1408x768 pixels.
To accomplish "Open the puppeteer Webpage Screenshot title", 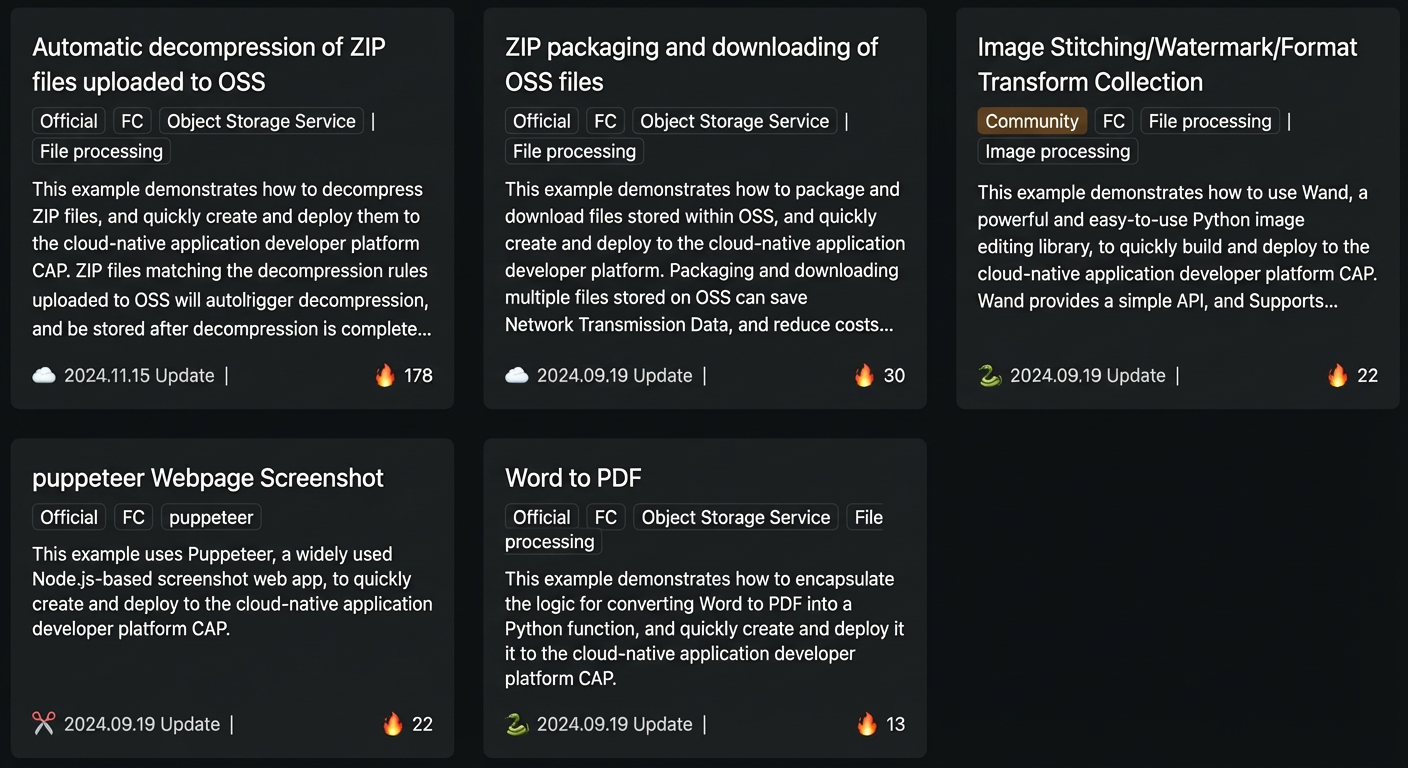I will coord(208,478).
